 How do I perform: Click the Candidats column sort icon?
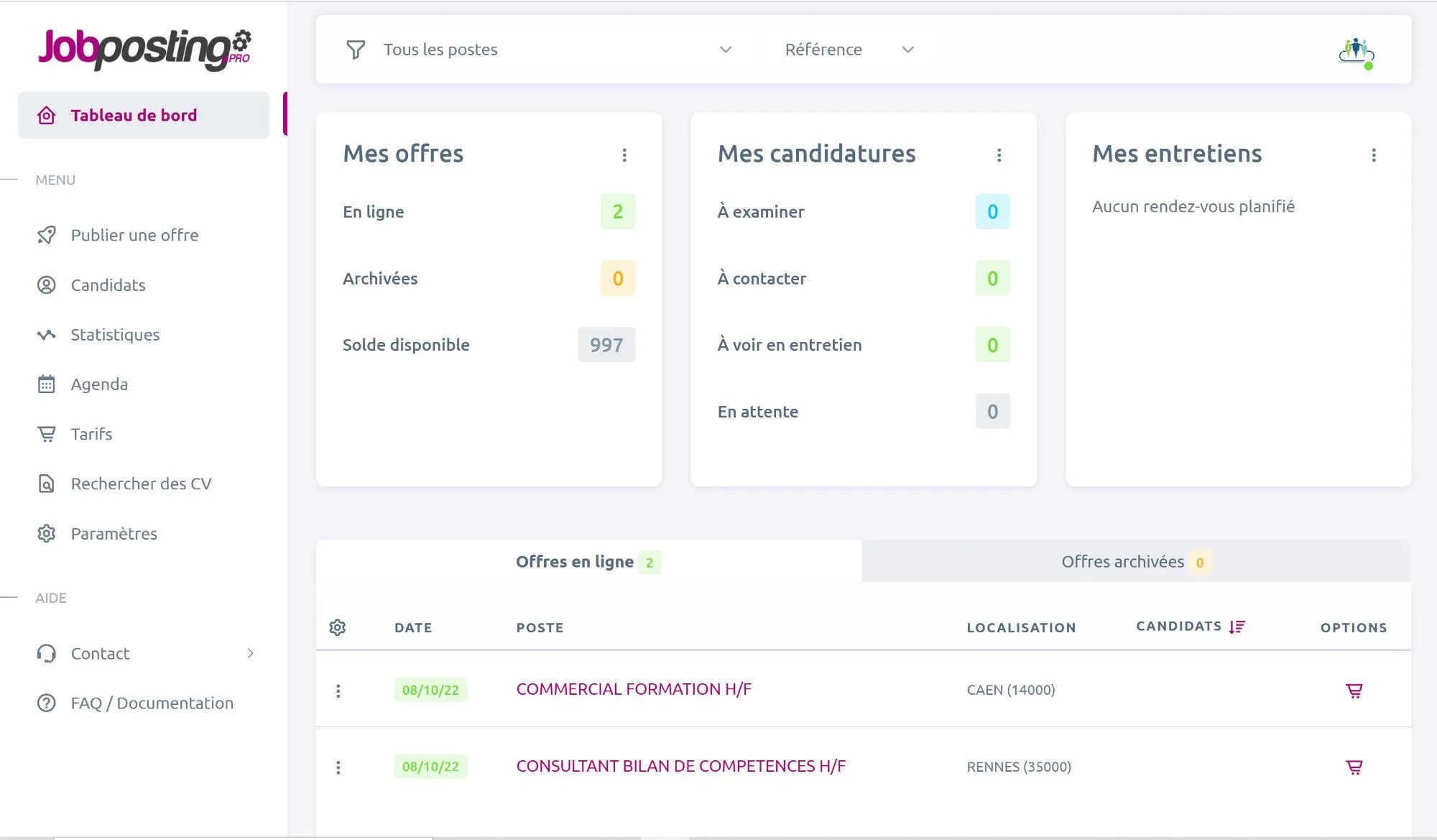[x=1237, y=627]
